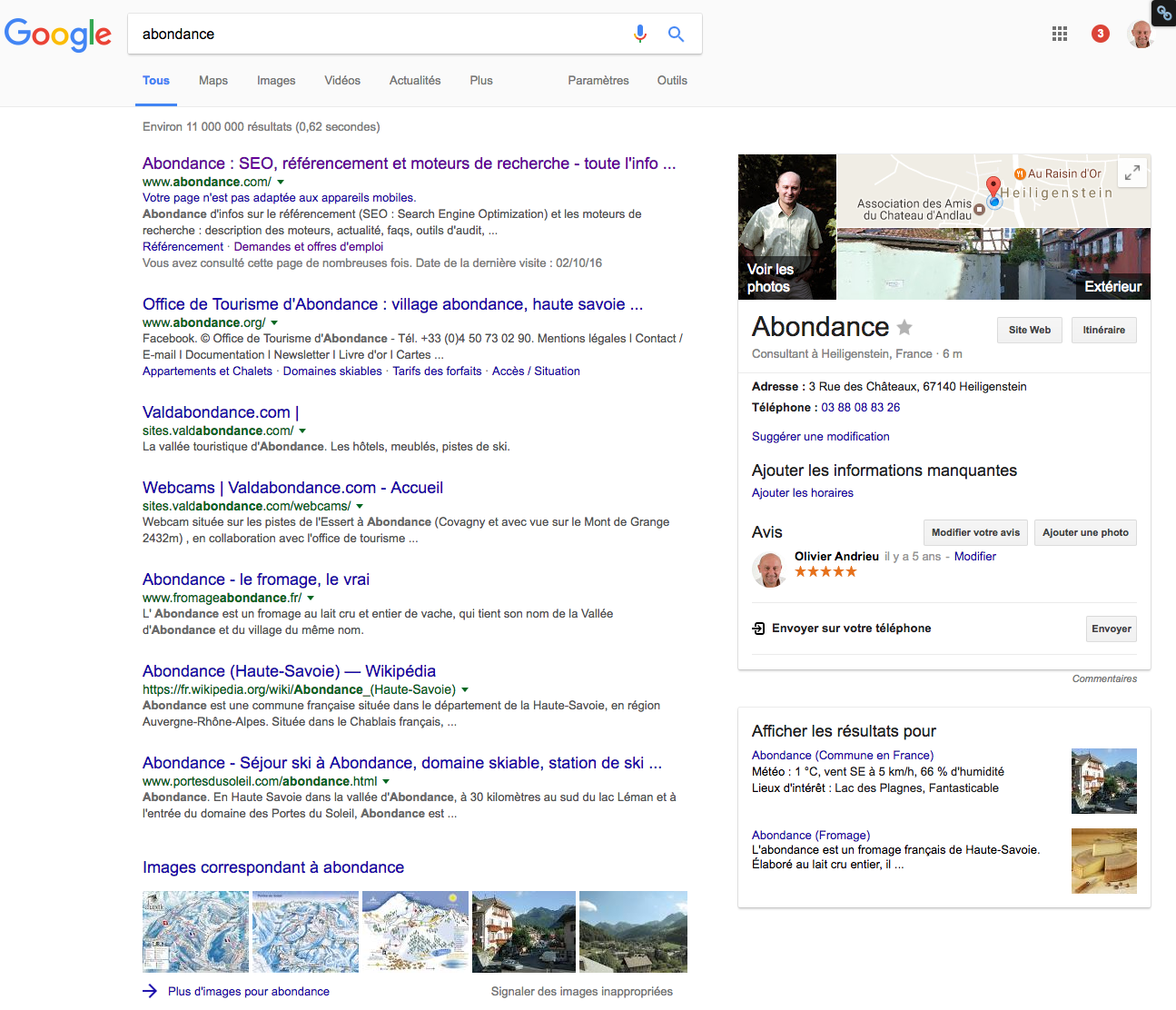The width and height of the screenshot is (1176, 1010).
Task: Click the blue search magnifier icon
Action: pyautogui.click(x=676, y=34)
